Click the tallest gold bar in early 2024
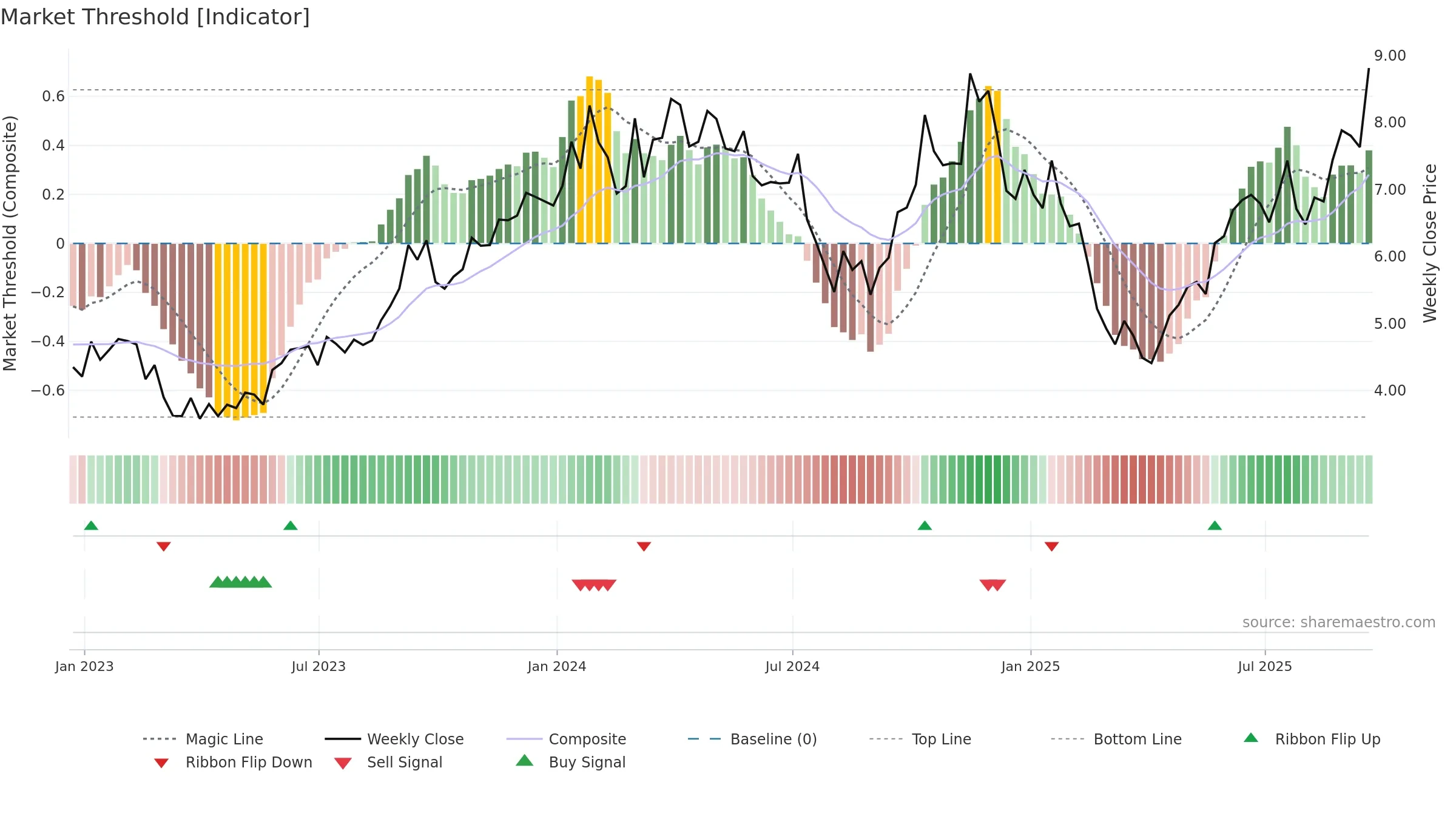 590,160
